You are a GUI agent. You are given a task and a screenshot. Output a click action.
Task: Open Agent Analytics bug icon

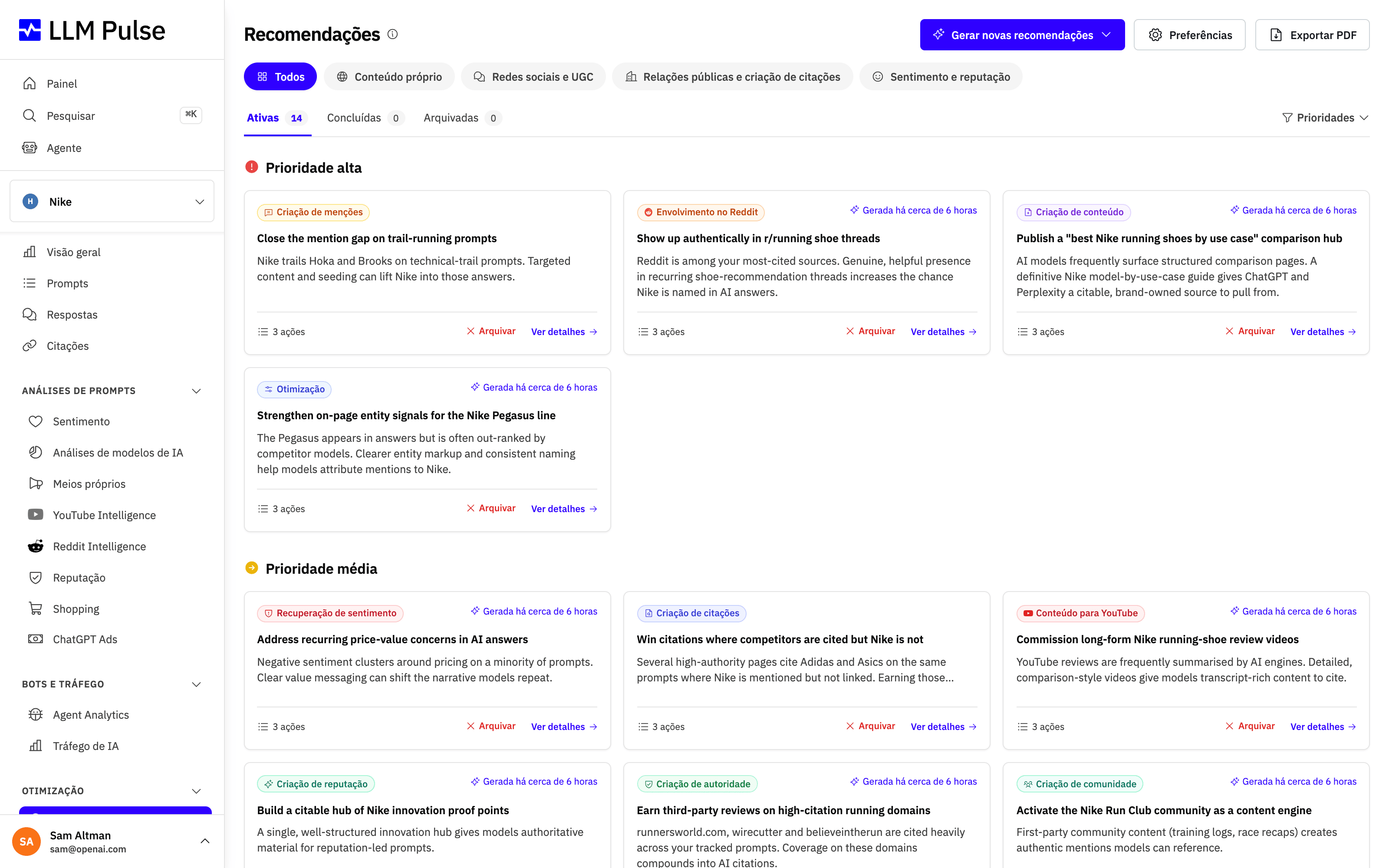pyautogui.click(x=36, y=714)
